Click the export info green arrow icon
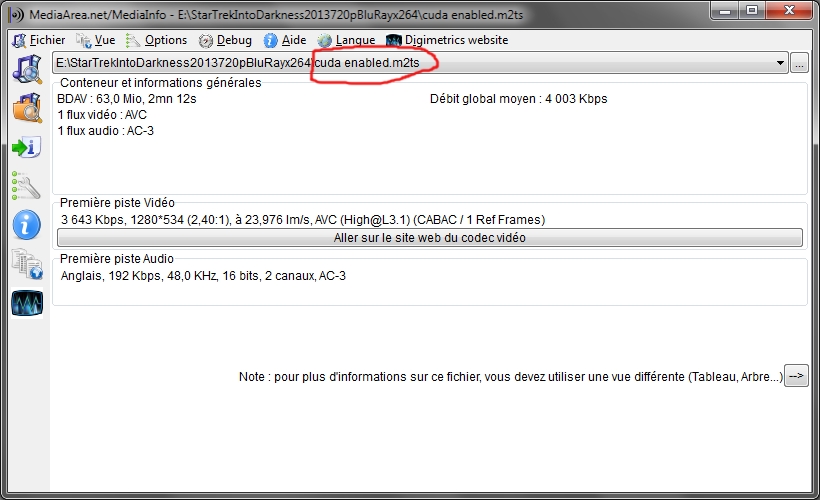This screenshot has height=500, width=820. (x=26, y=147)
